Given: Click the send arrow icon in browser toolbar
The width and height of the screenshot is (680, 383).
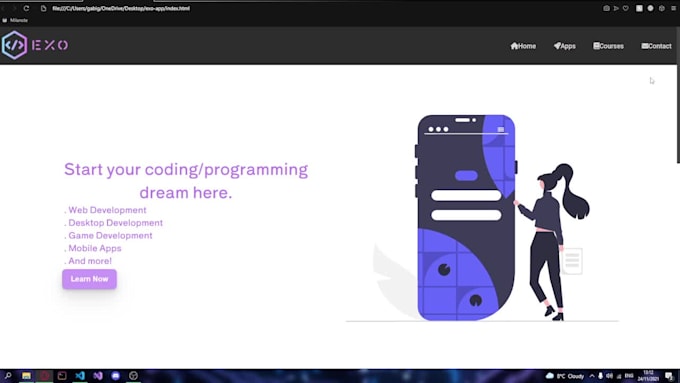Looking at the screenshot, I should 616,8.
